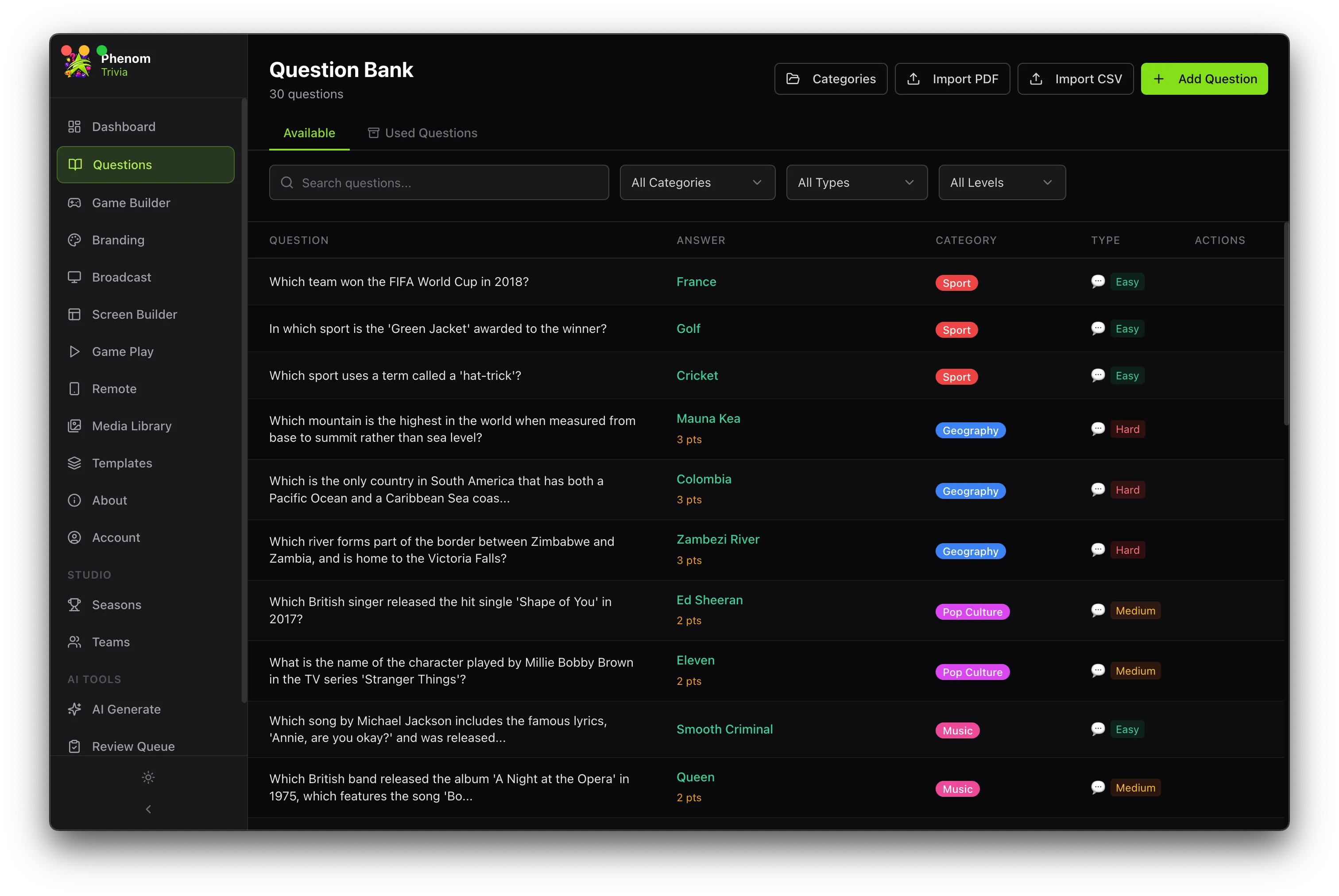Click the QUESTION column header
1339x896 pixels.
tap(299, 240)
